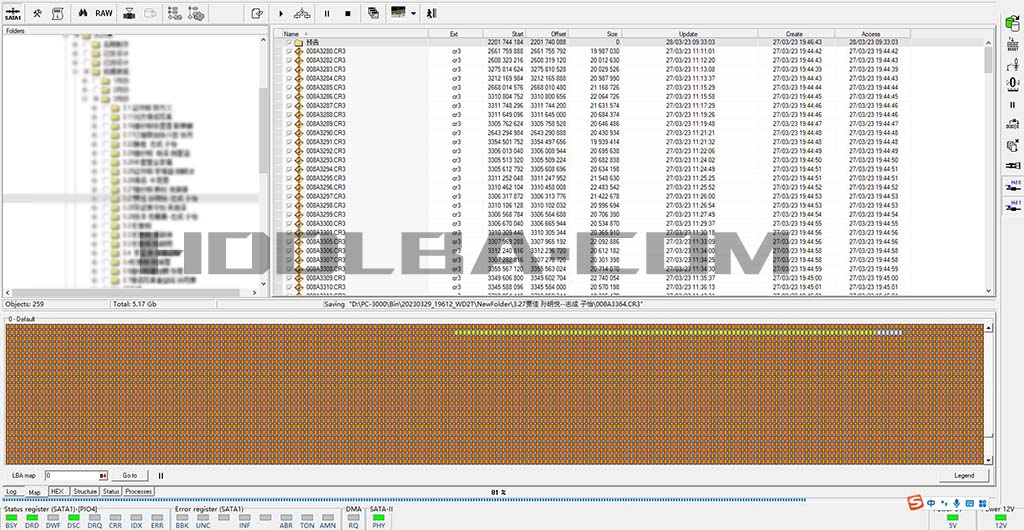Pause the task in top toolbar
The image size is (1024, 530).
327,13
